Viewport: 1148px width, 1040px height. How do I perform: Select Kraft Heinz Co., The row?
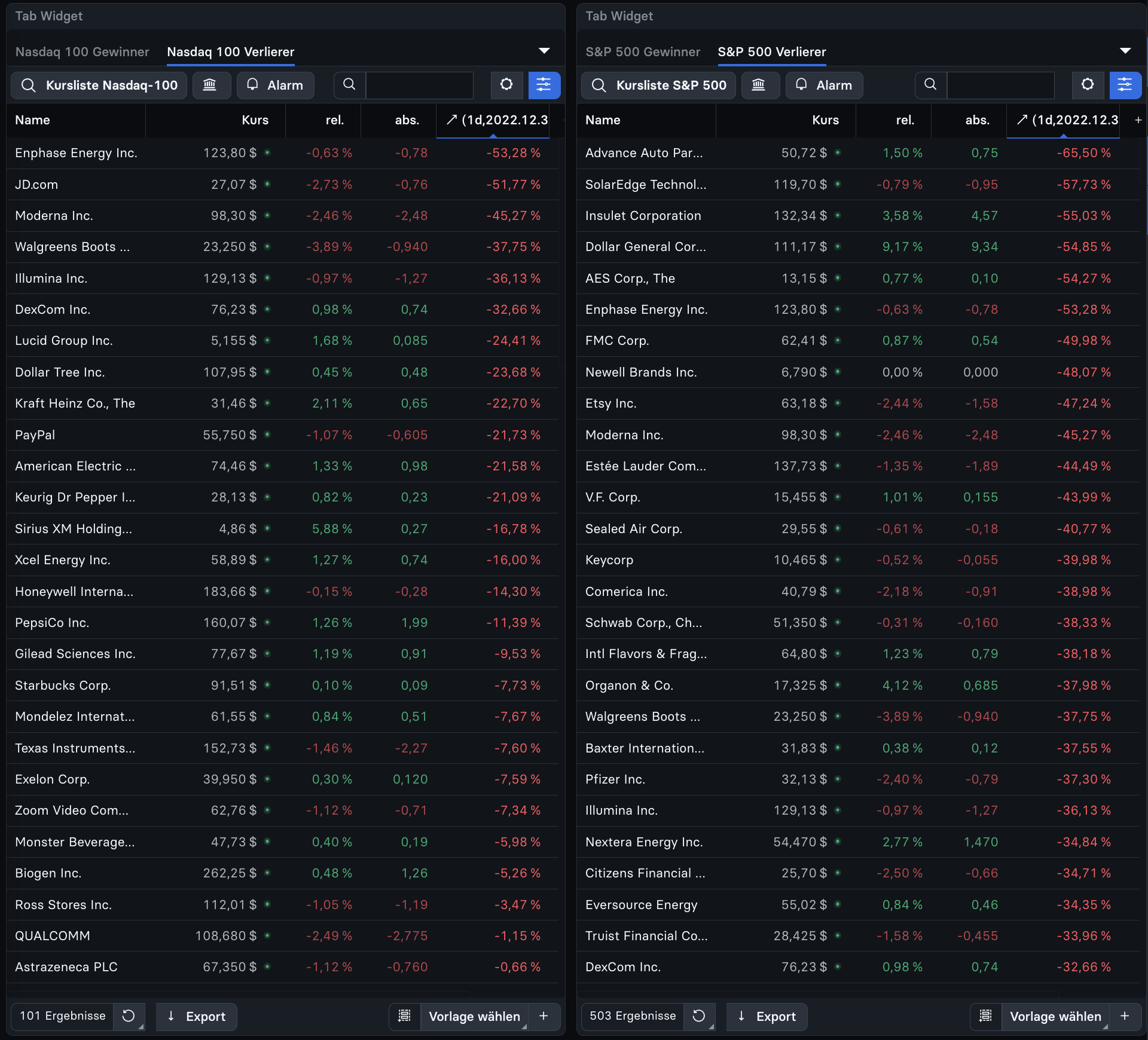pos(282,403)
